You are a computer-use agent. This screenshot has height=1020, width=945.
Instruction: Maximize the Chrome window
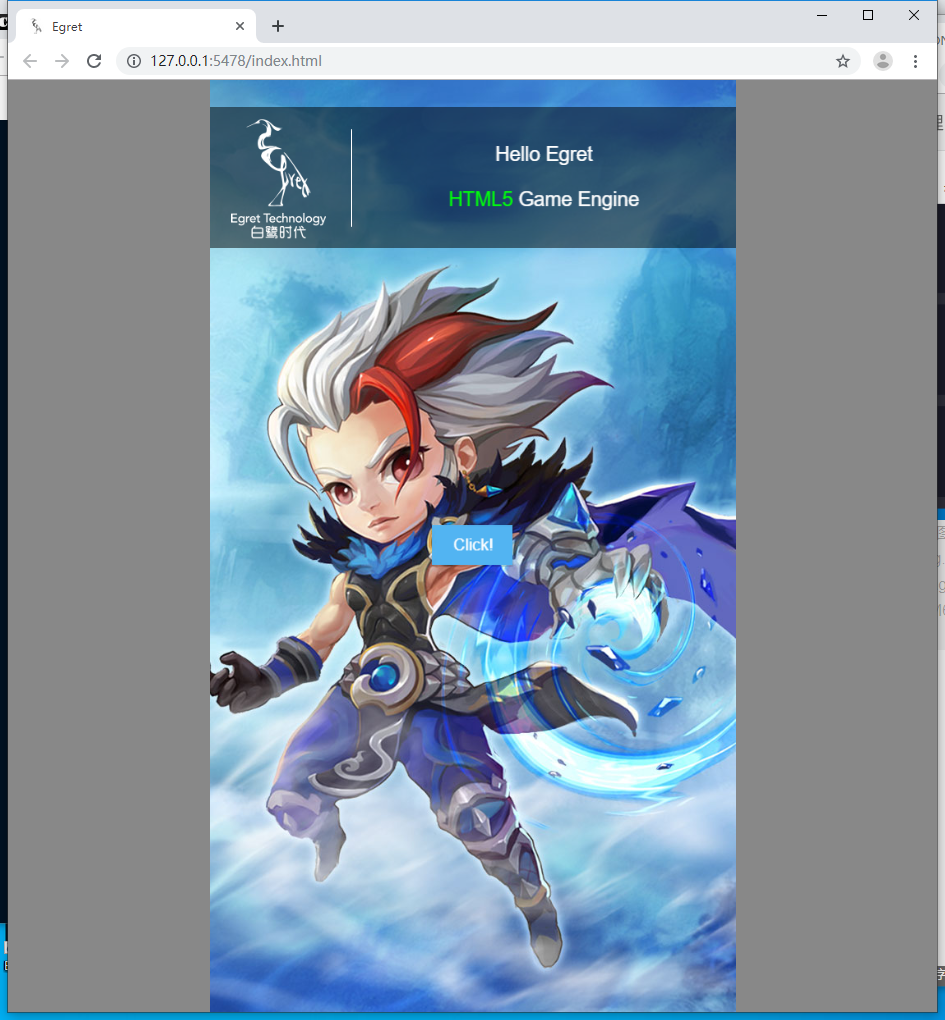click(868, 15)
